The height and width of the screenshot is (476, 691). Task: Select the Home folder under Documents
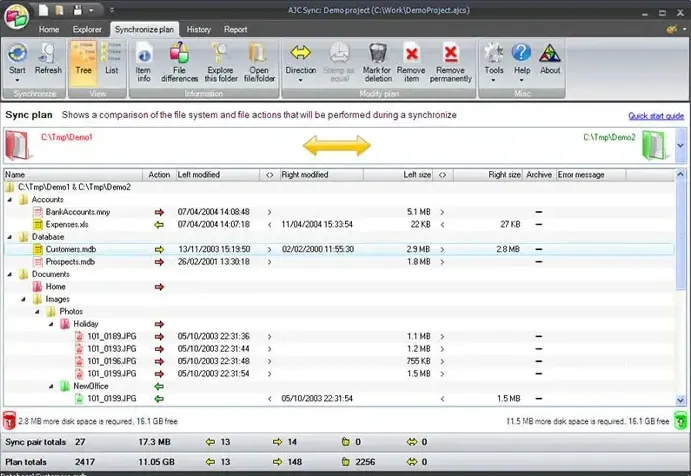pos(55,286)
